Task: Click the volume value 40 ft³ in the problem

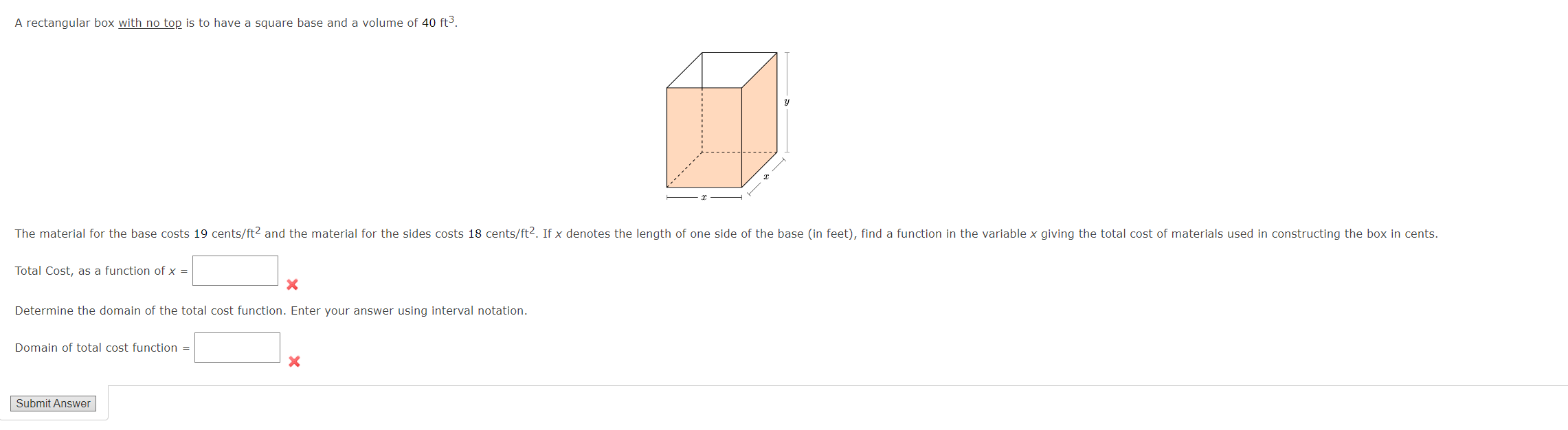Action: (438, 21)
